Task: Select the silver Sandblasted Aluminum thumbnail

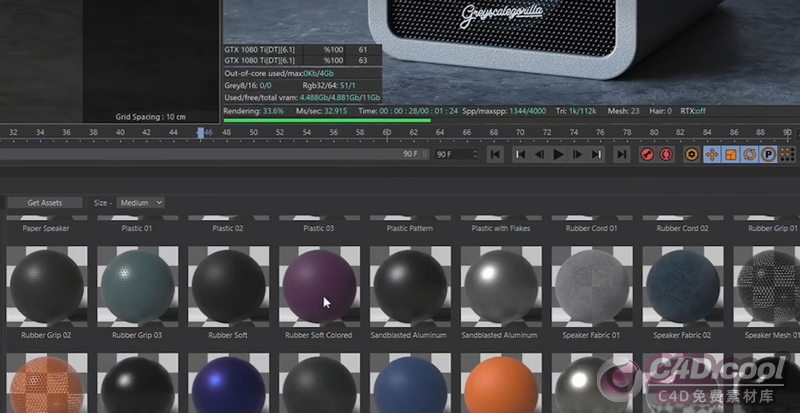Action: pyautogui.click(x=501, y=286)
